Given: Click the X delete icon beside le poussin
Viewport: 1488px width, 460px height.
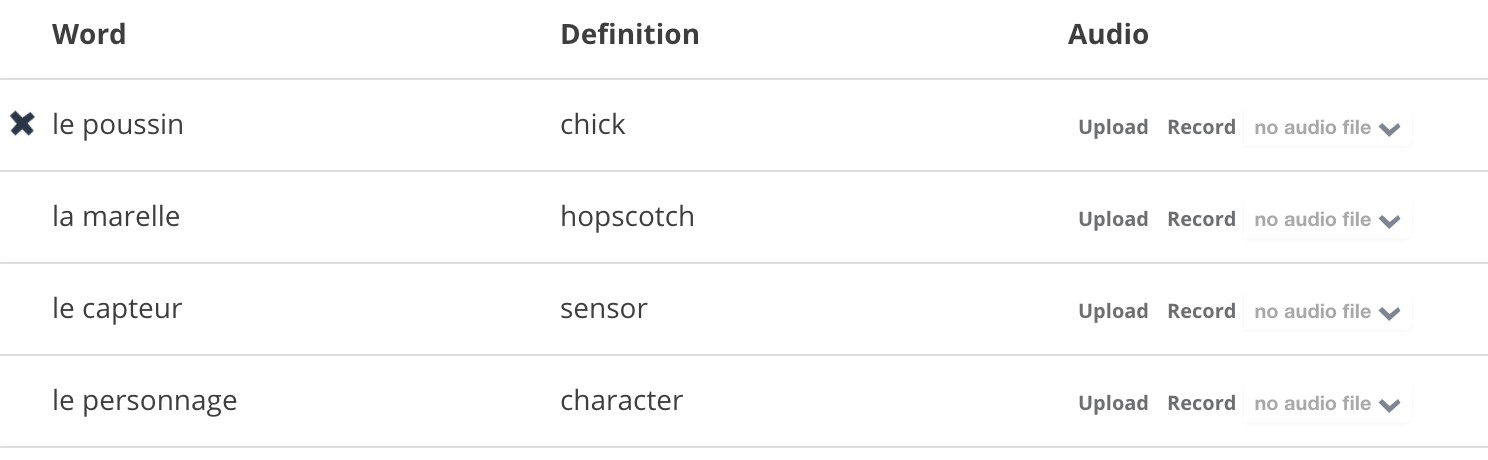Looking at the screenshot, I should click(22, 125).
